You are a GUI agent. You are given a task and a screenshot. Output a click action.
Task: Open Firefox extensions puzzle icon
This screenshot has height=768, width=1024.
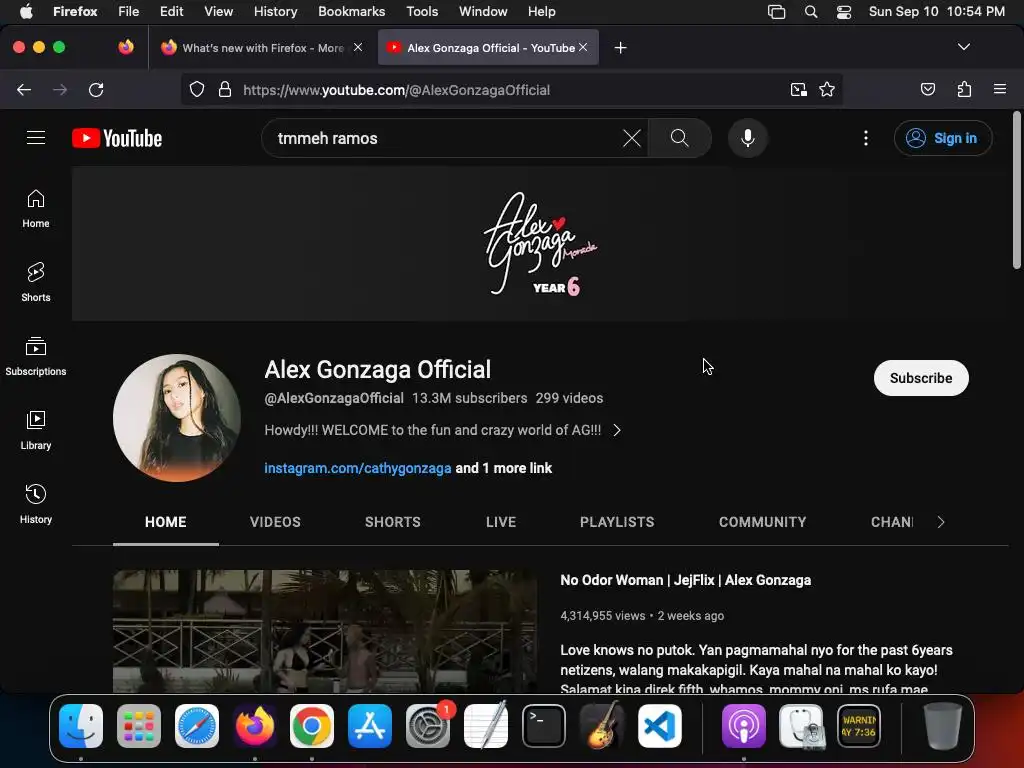(x=964, y=89)
